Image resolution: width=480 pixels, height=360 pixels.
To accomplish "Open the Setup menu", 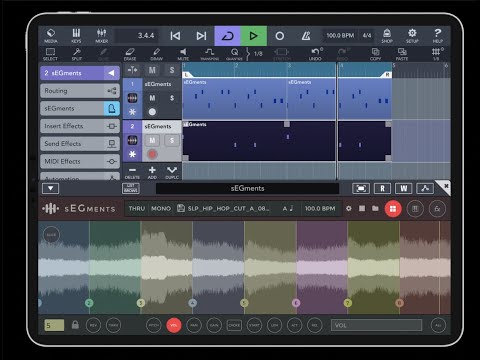I will point(412,36).
